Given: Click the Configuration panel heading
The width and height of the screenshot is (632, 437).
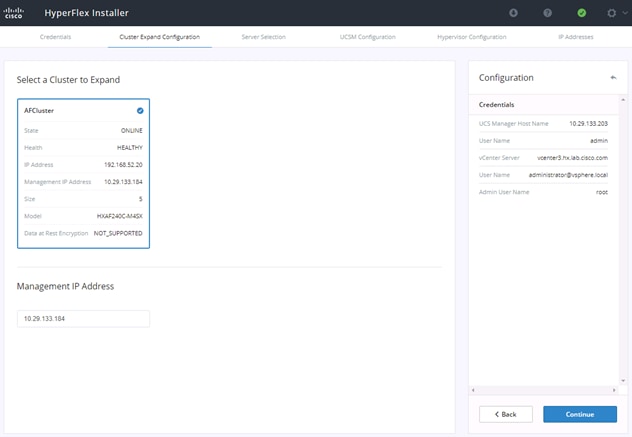Looking at the screenshot, I should pos(506,77).
